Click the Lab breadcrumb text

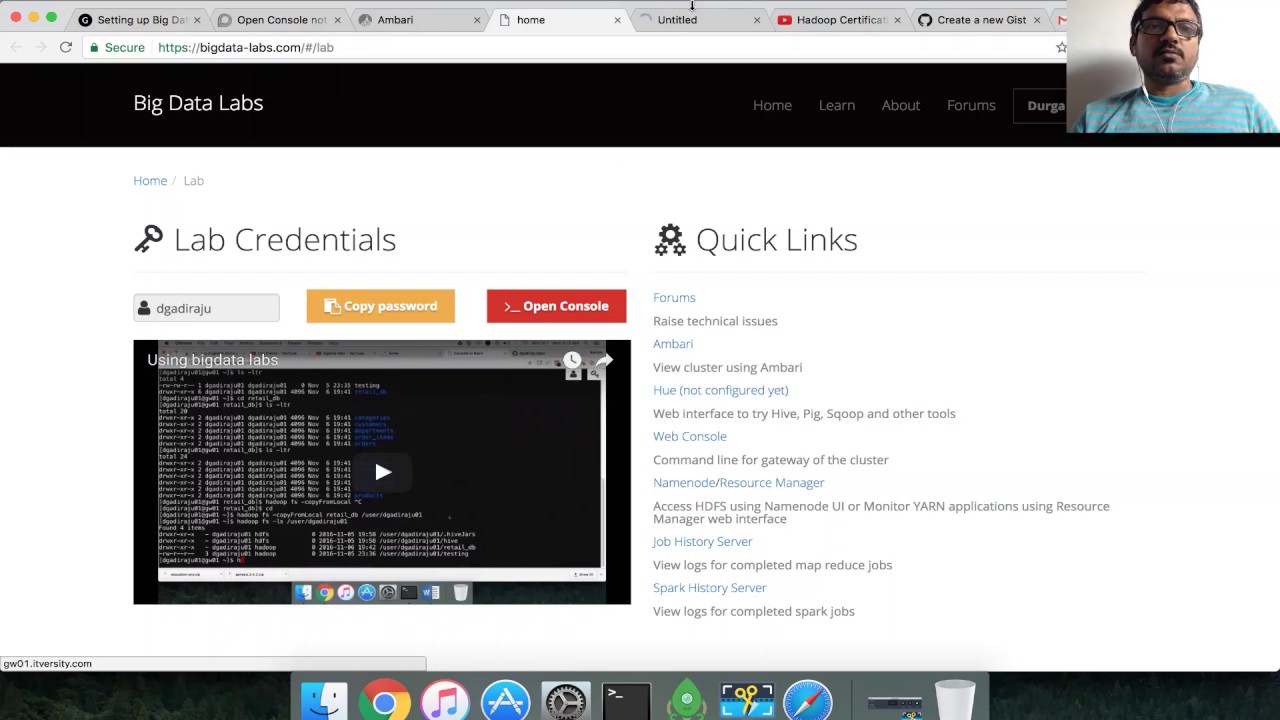click(x=194, y=181)
